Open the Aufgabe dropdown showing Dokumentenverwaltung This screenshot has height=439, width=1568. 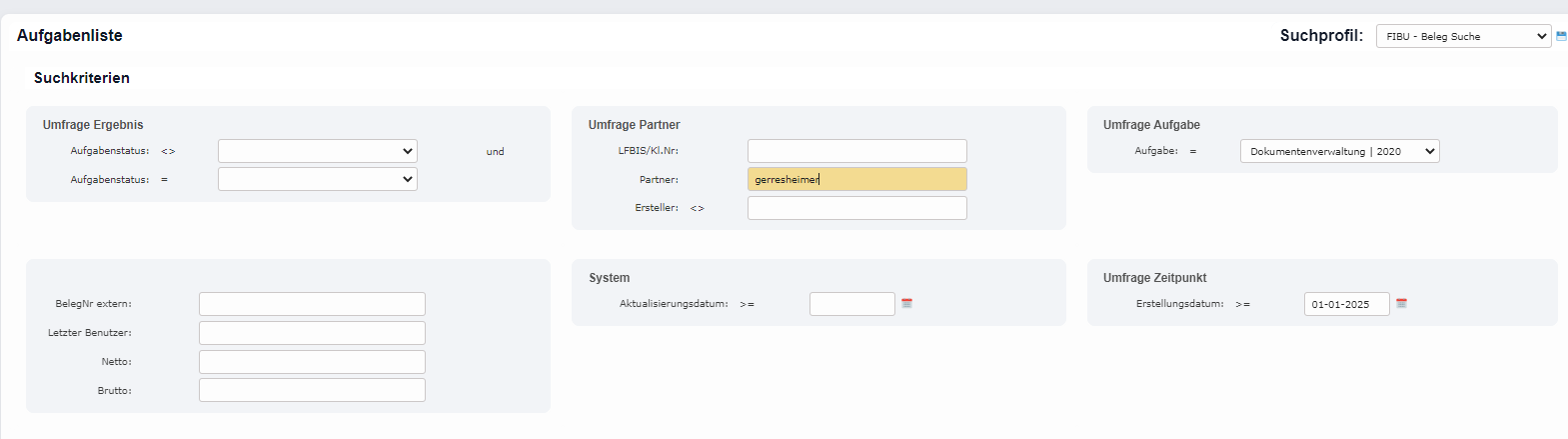1338,151
